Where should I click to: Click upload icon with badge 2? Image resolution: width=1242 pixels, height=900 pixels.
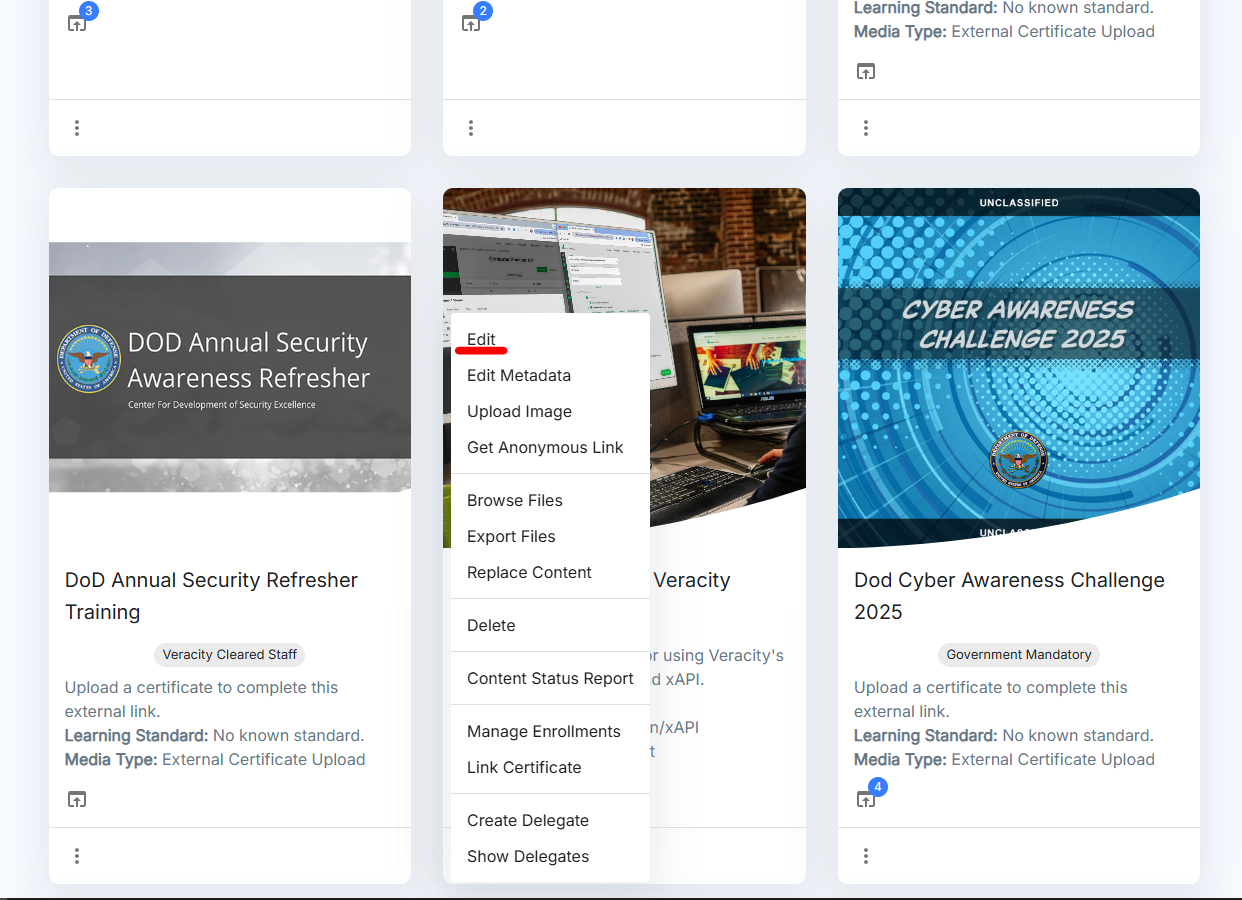(471, 23)
